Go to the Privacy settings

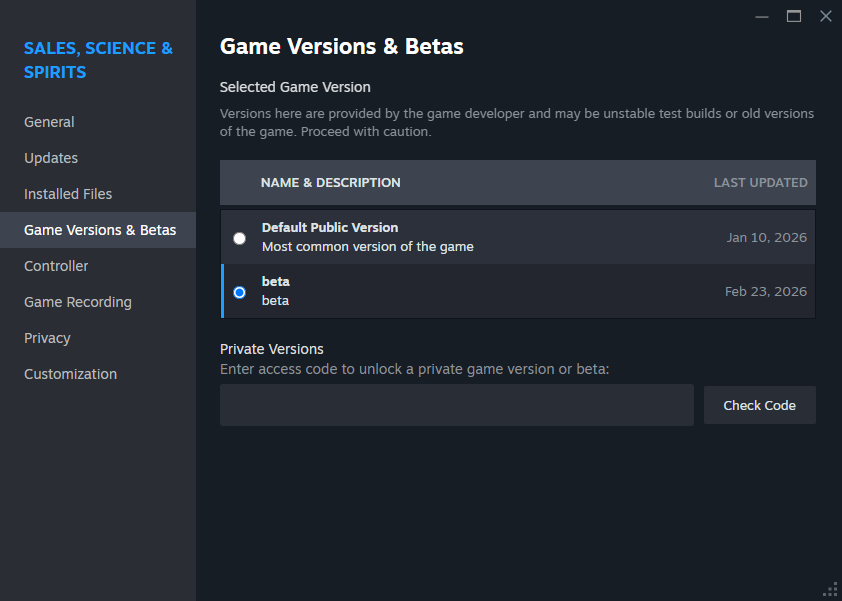coord(47,338)
